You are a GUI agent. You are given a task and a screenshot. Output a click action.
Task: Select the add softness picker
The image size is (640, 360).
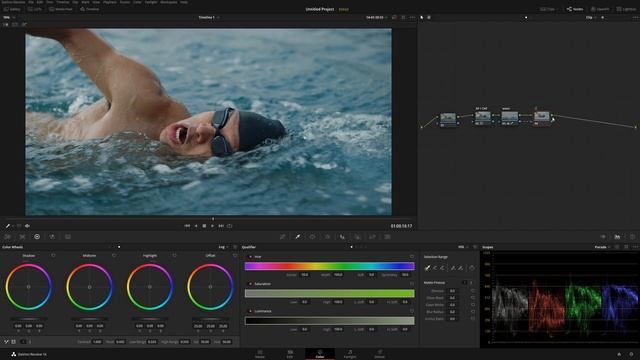pyautogui.click(x=461, y=268)
